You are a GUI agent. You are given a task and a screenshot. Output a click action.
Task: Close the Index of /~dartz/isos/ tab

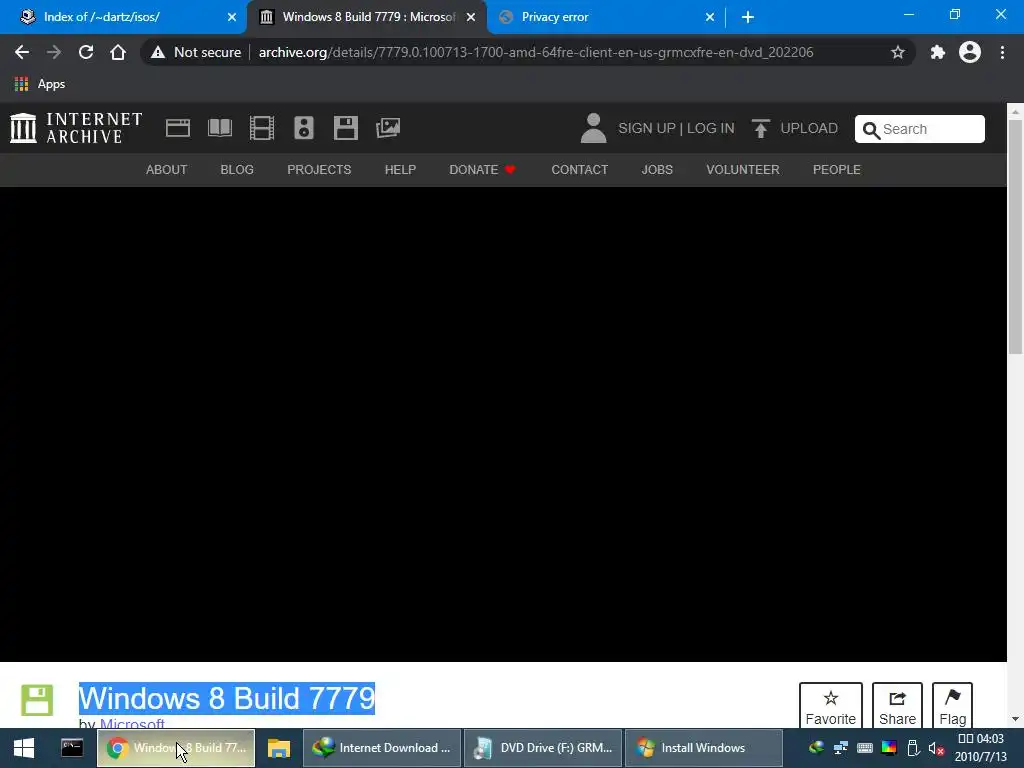232,17
